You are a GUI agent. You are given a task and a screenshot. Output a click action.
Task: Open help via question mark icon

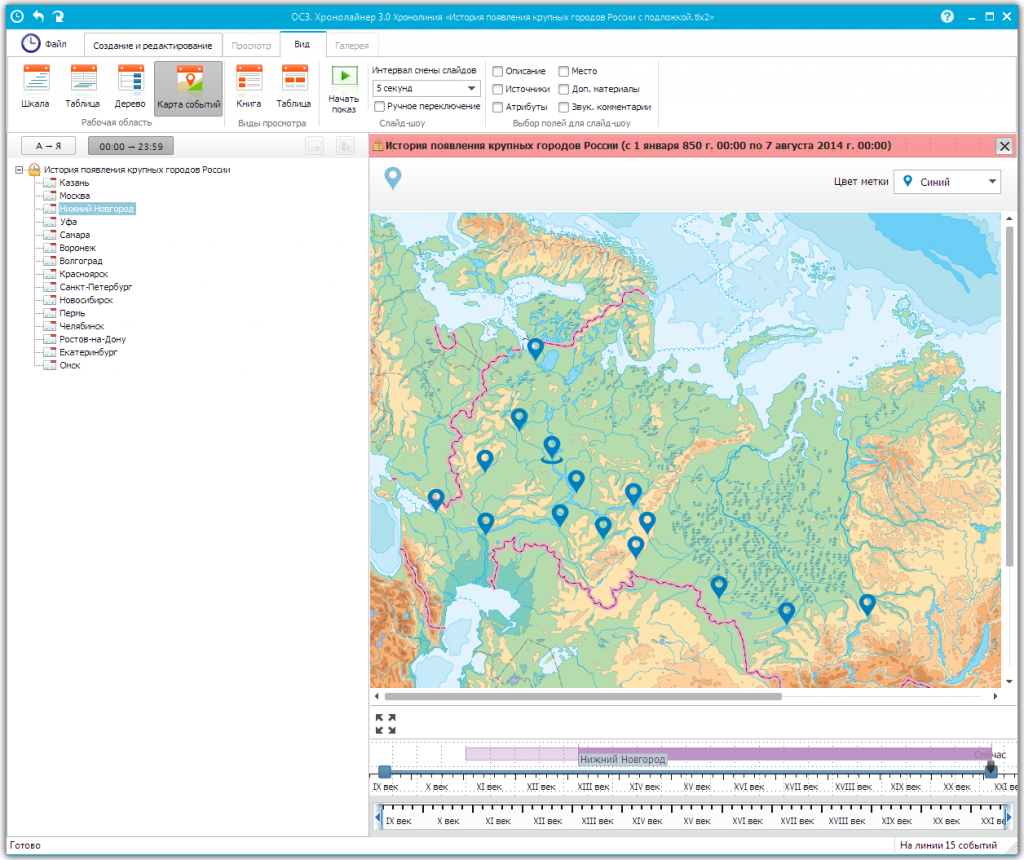[947, 17]
